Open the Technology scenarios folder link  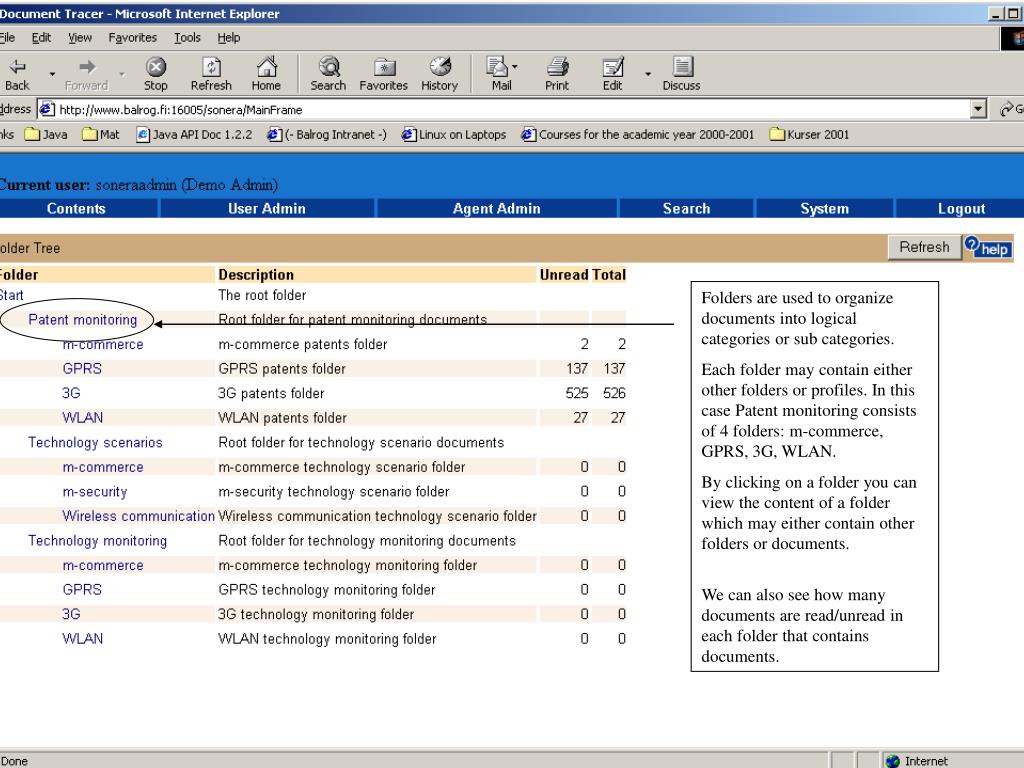tap(95, 442)
